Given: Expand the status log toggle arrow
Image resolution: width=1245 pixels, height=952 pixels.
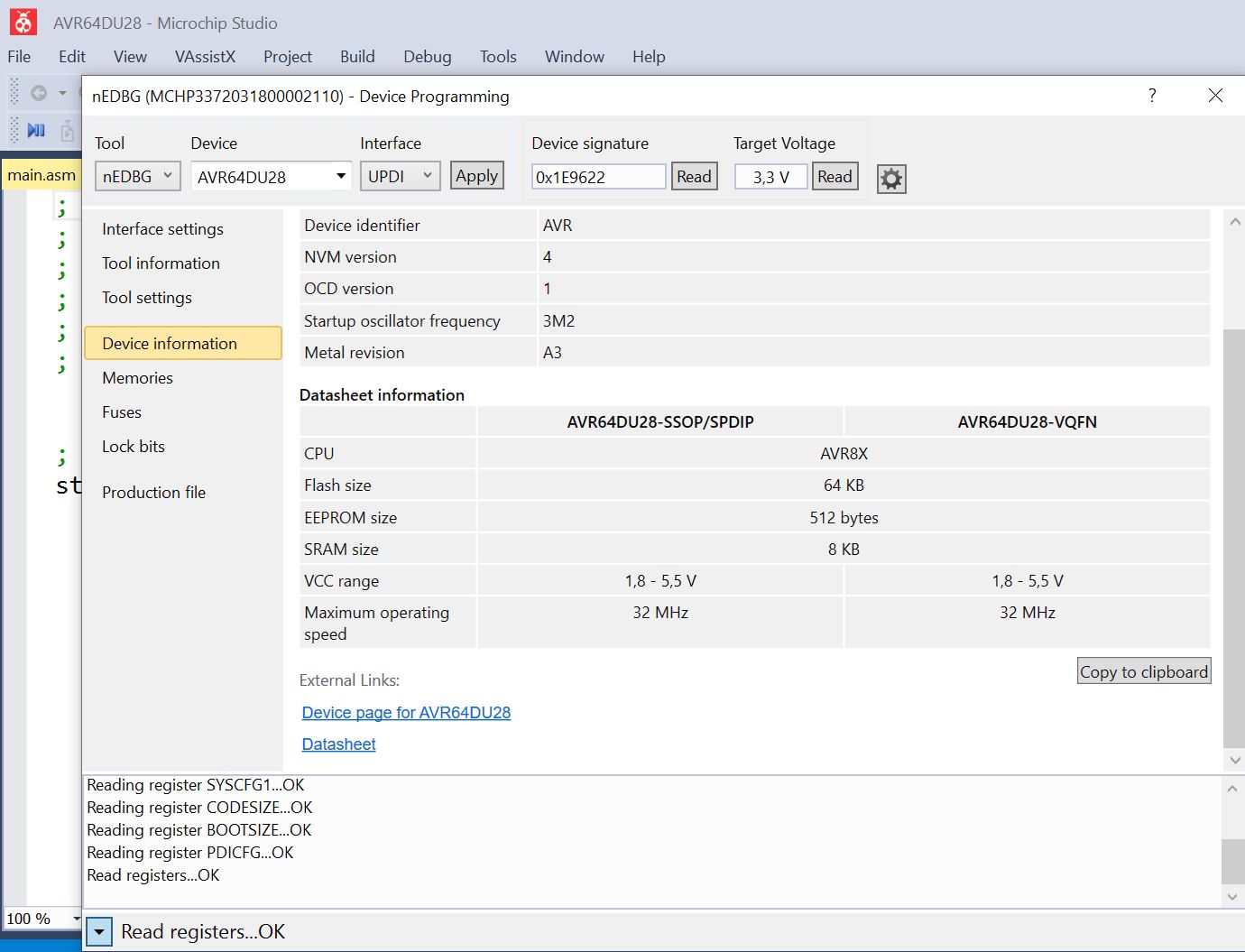Looking at the screenshot, I should pyautogui.click(x=99, y=932).
